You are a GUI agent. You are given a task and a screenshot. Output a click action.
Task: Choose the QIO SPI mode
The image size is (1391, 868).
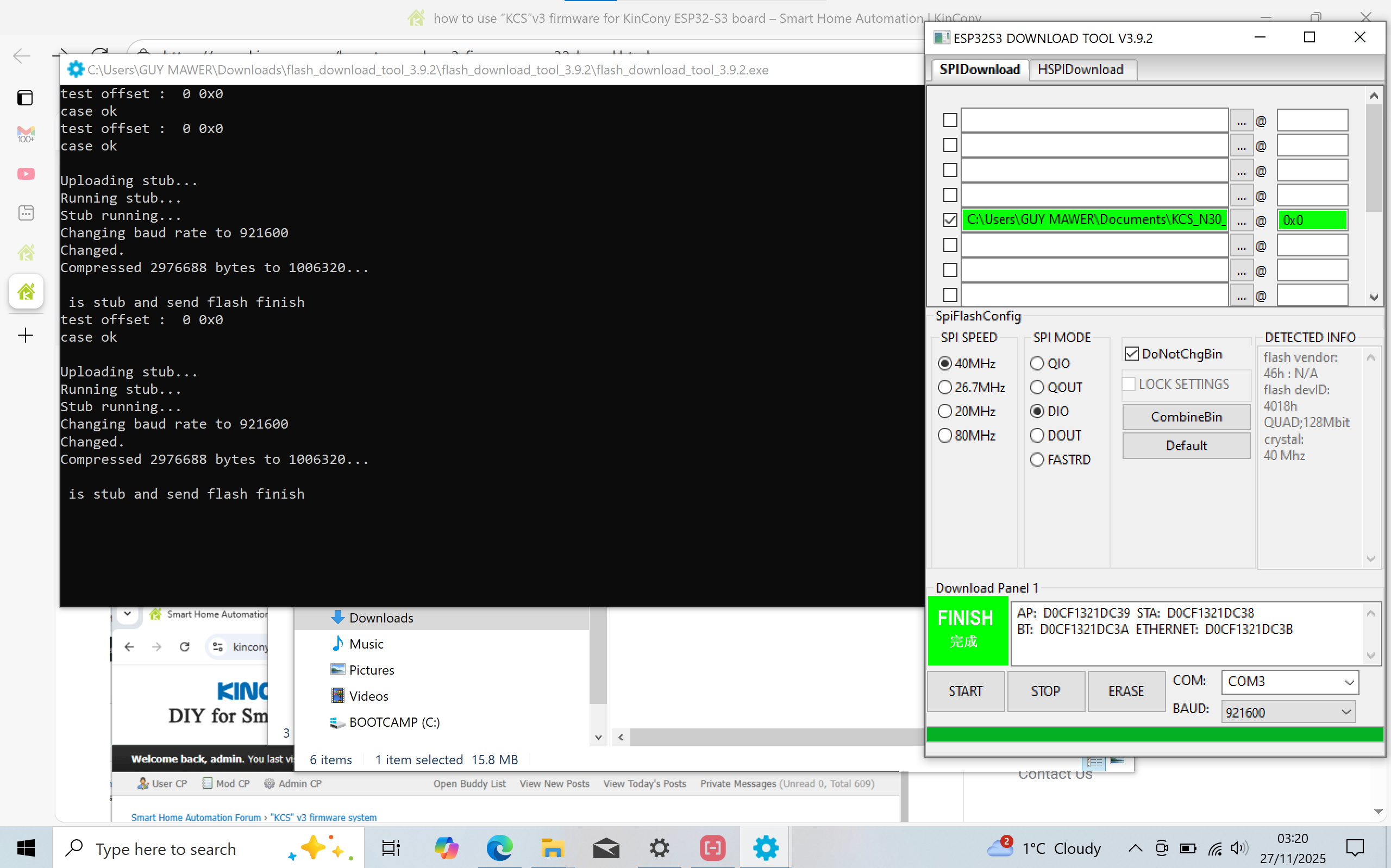pyautogui.click(x=1037, y=363)
